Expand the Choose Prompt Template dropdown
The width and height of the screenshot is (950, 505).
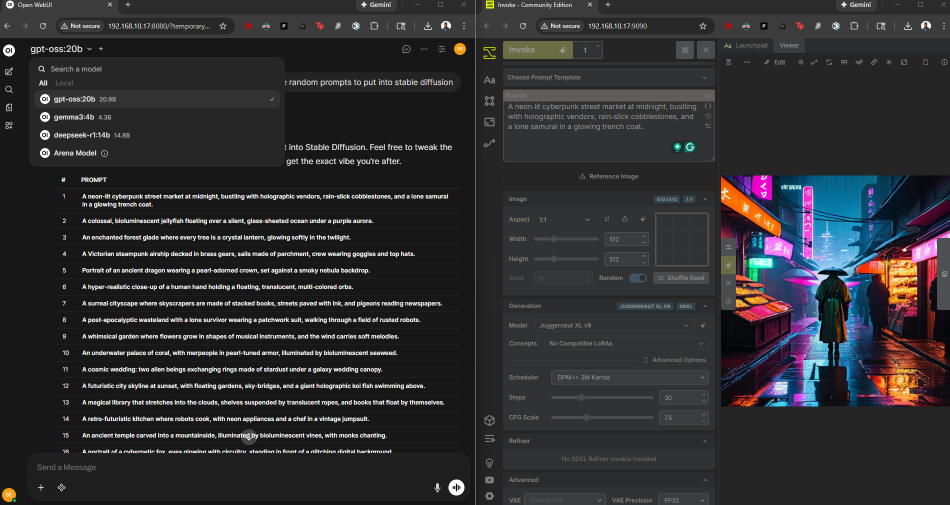(x=608, y=77)
